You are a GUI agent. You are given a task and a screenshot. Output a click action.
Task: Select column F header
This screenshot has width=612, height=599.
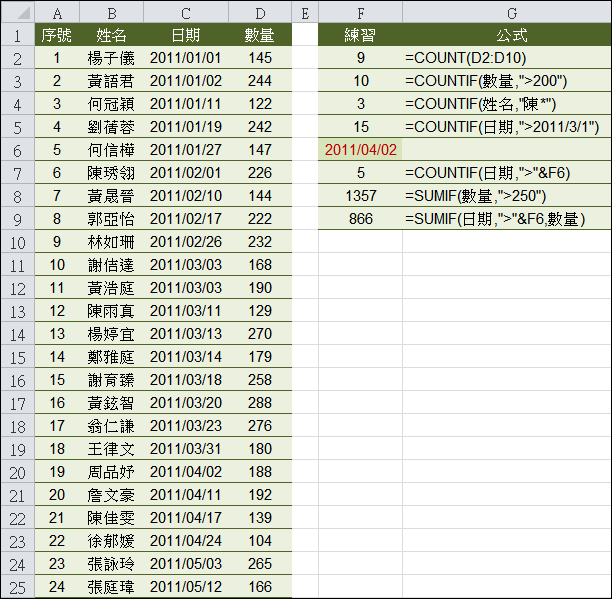click(361, 12)
